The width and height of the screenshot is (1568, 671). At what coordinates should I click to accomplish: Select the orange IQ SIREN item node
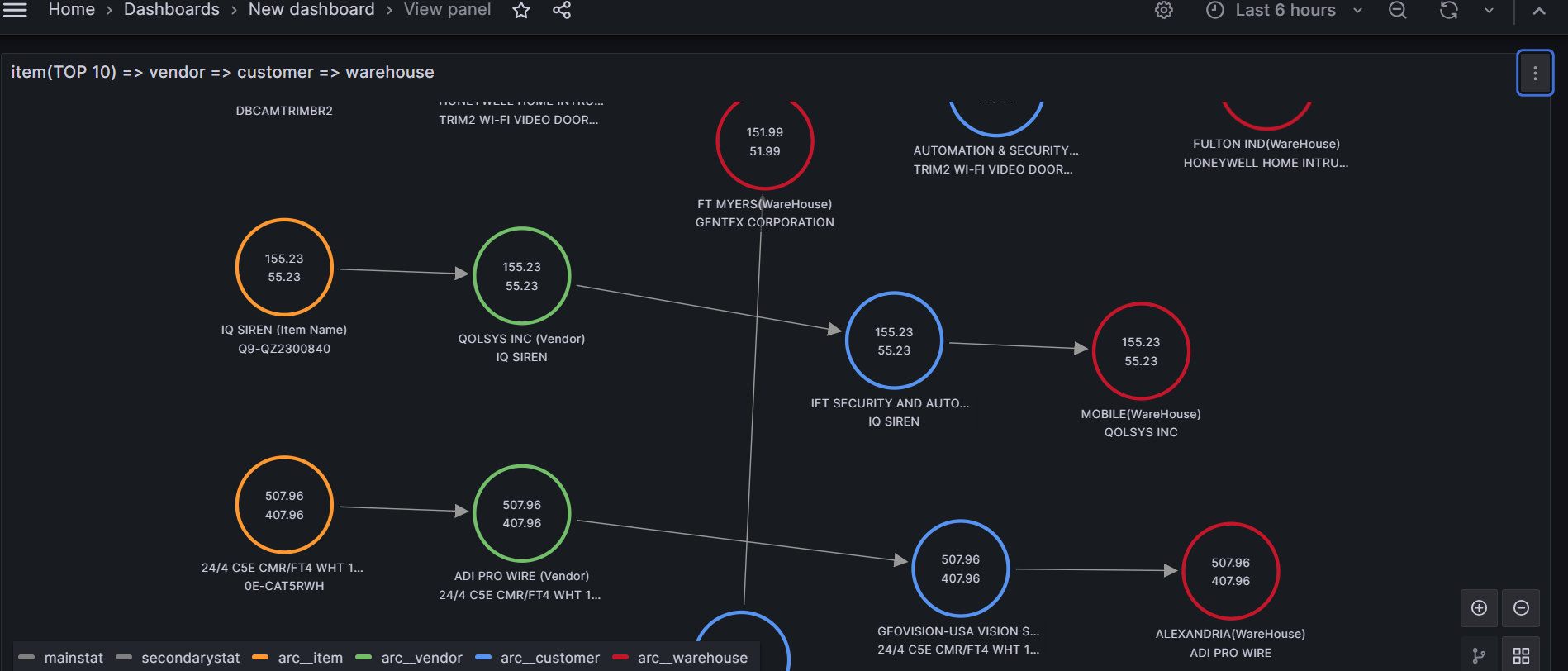pyautogui.click(x=284, y=267)
